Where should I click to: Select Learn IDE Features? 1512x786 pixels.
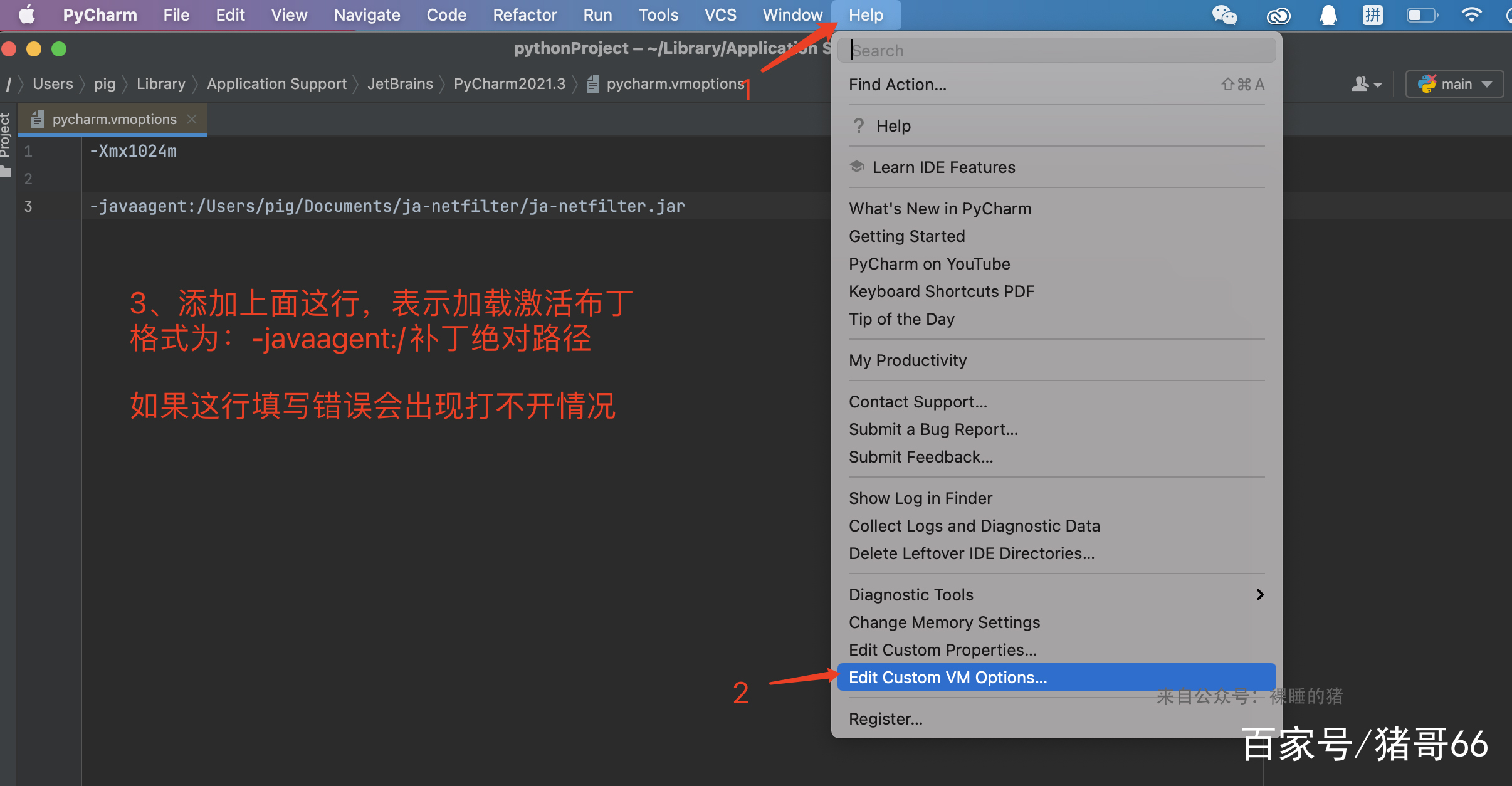coord(1056,167)
